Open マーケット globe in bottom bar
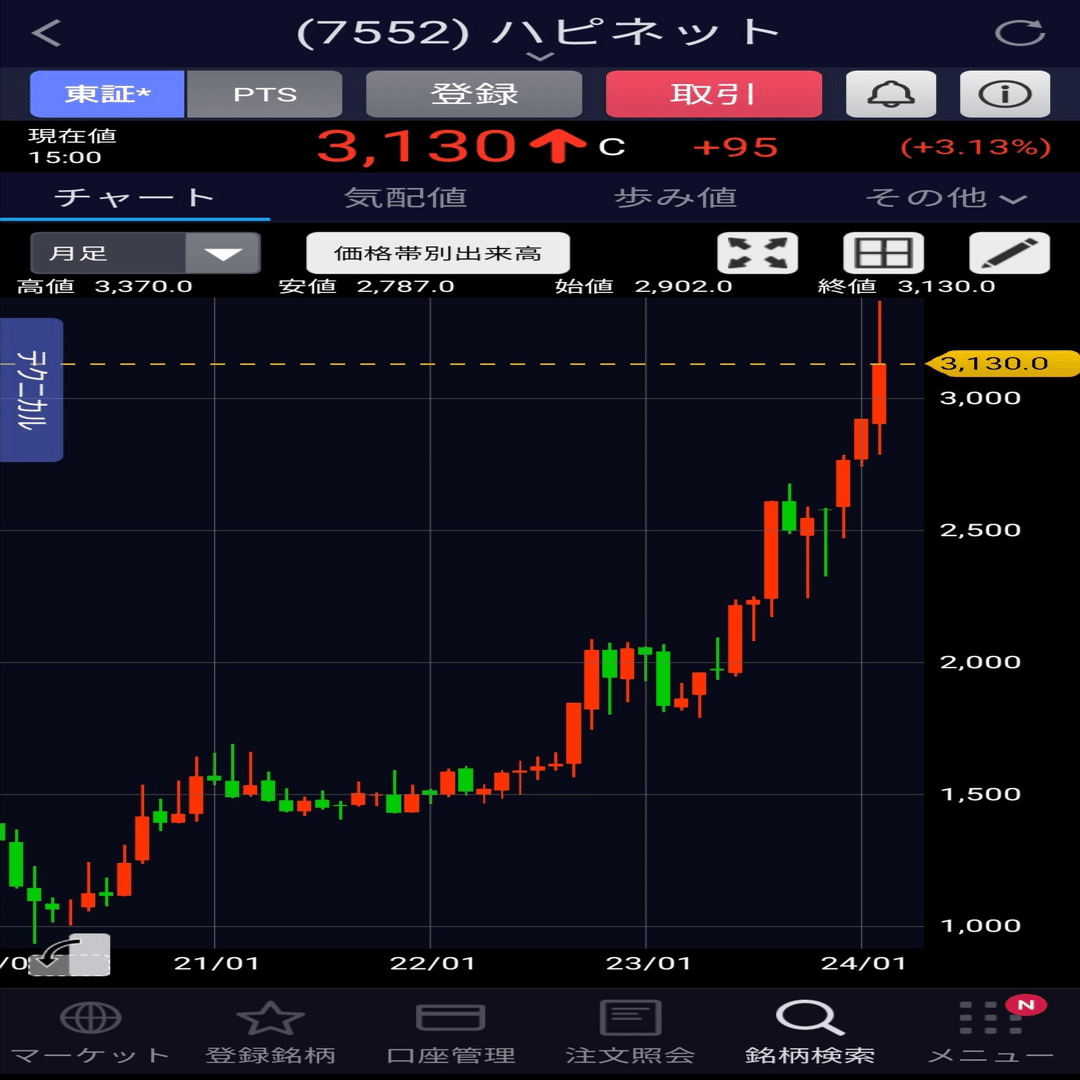Screen dimensions: 1080x1080 90,1031
